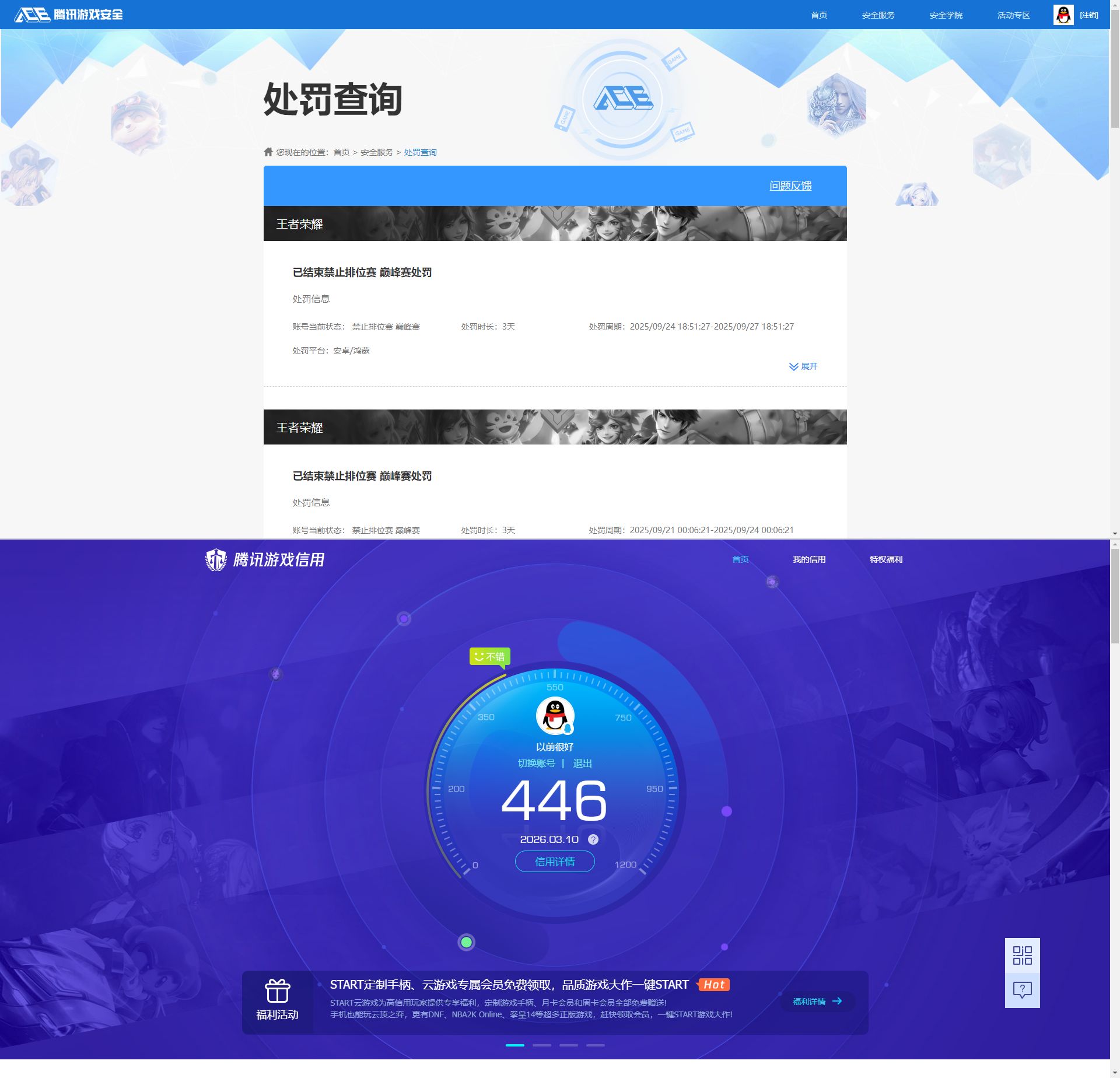Click the home icon in breadcrumb

(x=268, y=152)
